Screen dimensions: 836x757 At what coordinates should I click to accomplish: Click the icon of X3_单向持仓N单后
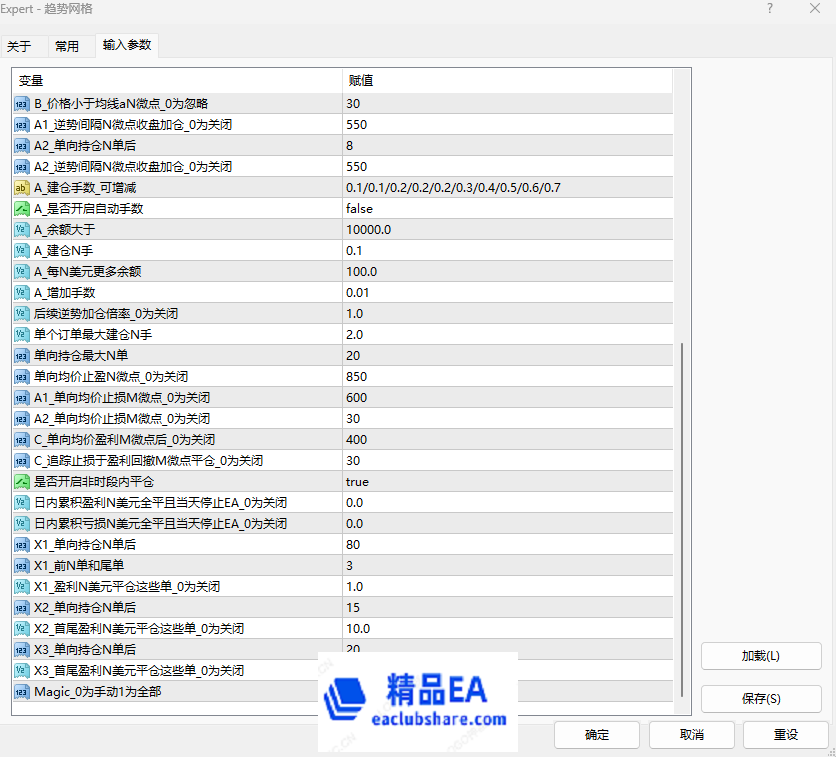click(x=22, y=650)
